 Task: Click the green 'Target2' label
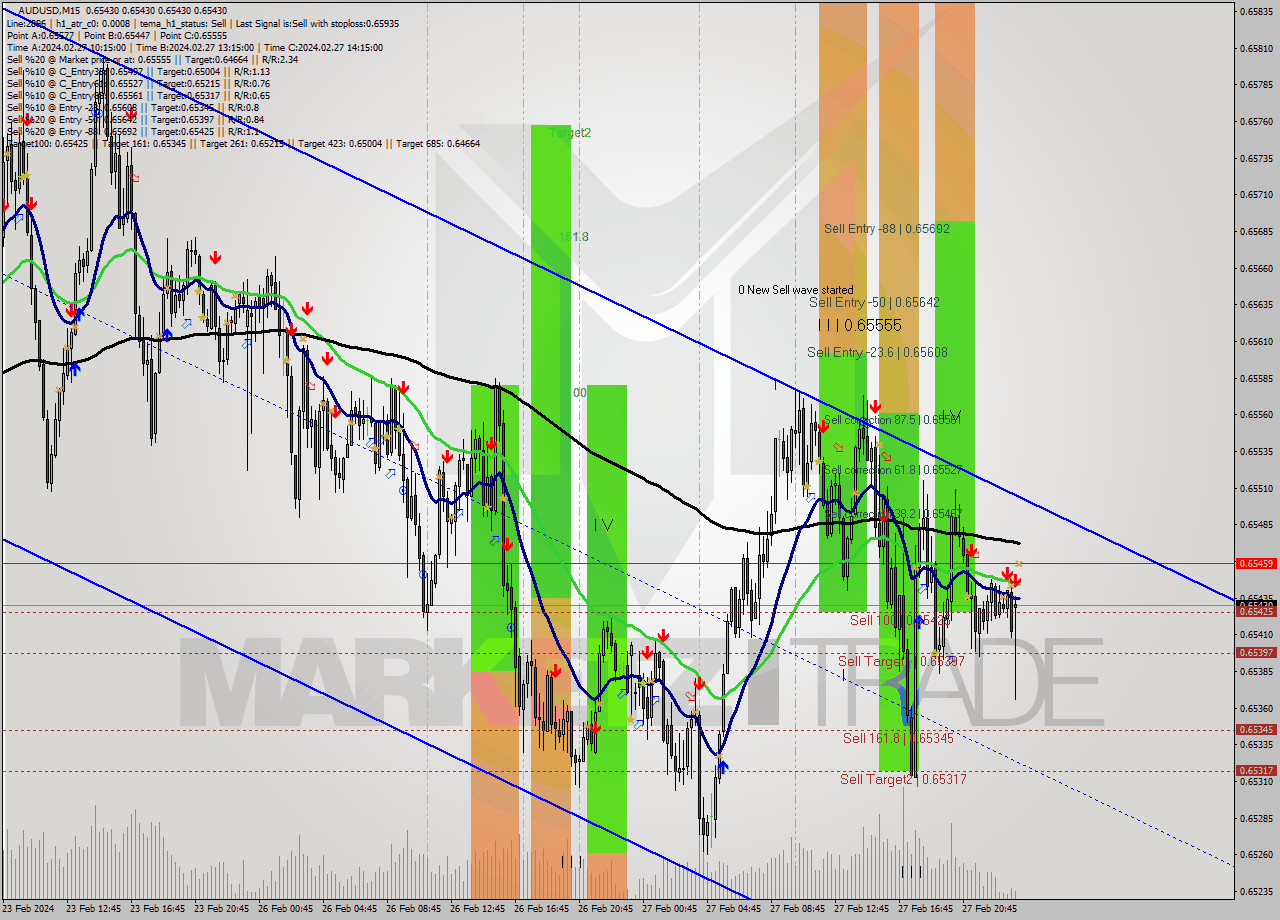[570, 132]
